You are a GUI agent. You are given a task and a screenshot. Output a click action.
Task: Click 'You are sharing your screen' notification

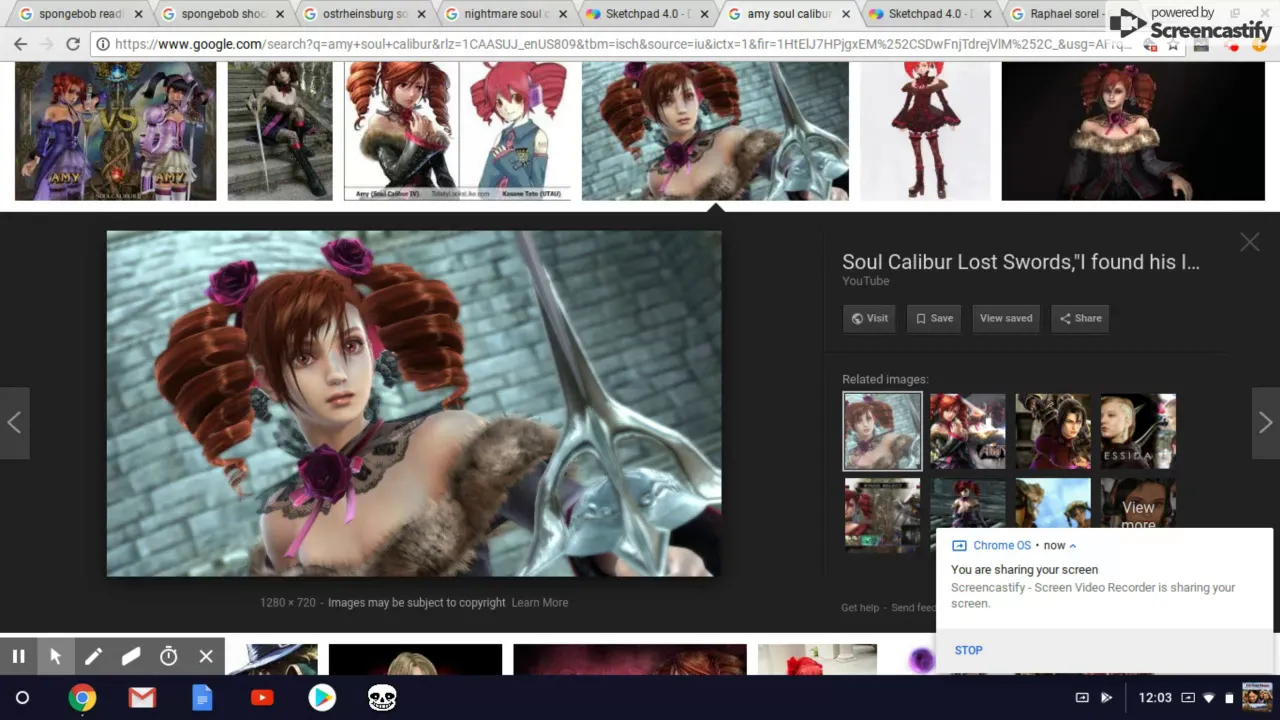point(1024,570)
